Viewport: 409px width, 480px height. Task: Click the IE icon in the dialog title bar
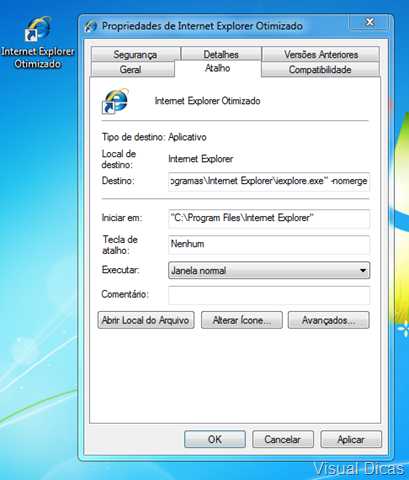coord(91,26)
